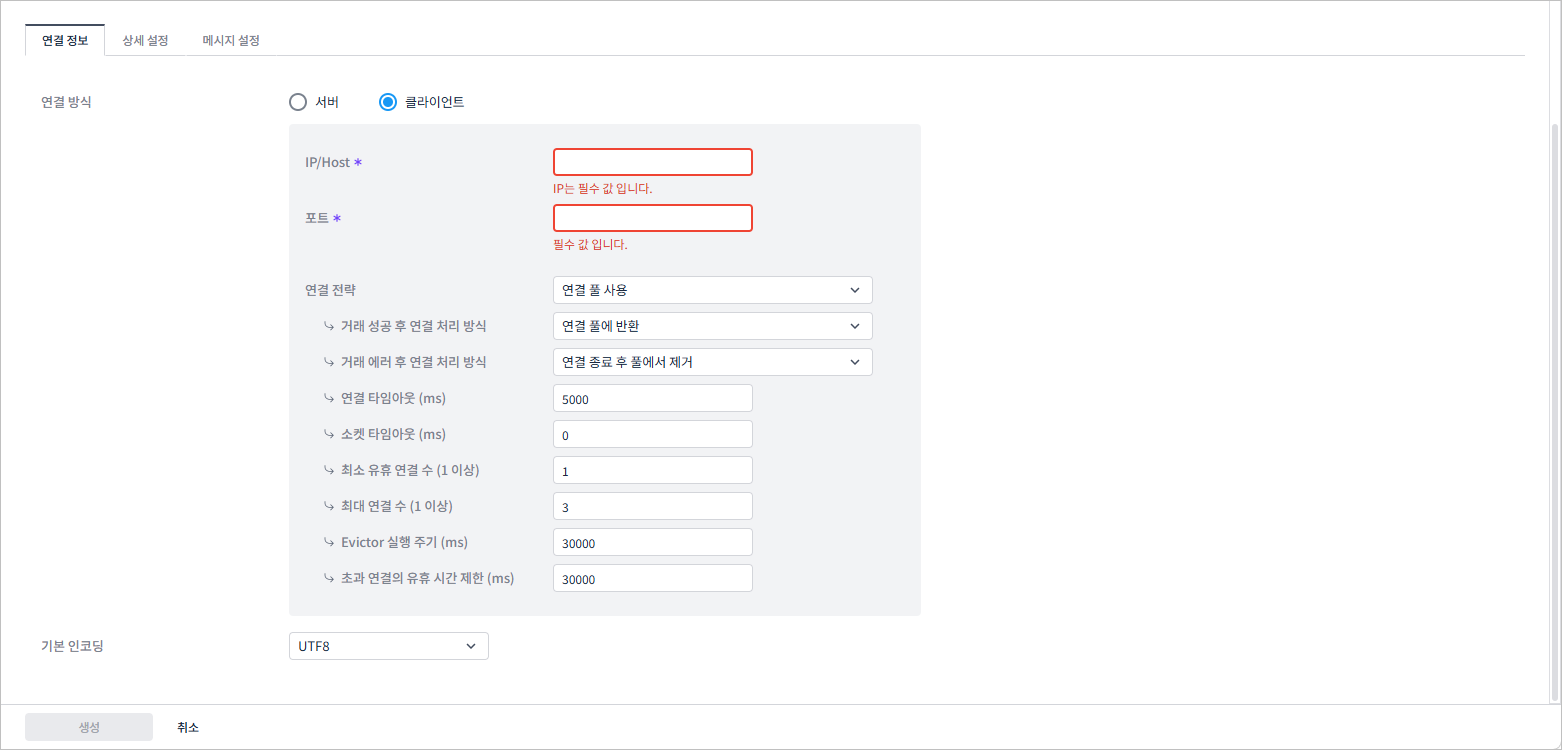Click the 'IP는 필수 값 입니다.' error message
Viewport: 1562px width, 750px height.
603,188
